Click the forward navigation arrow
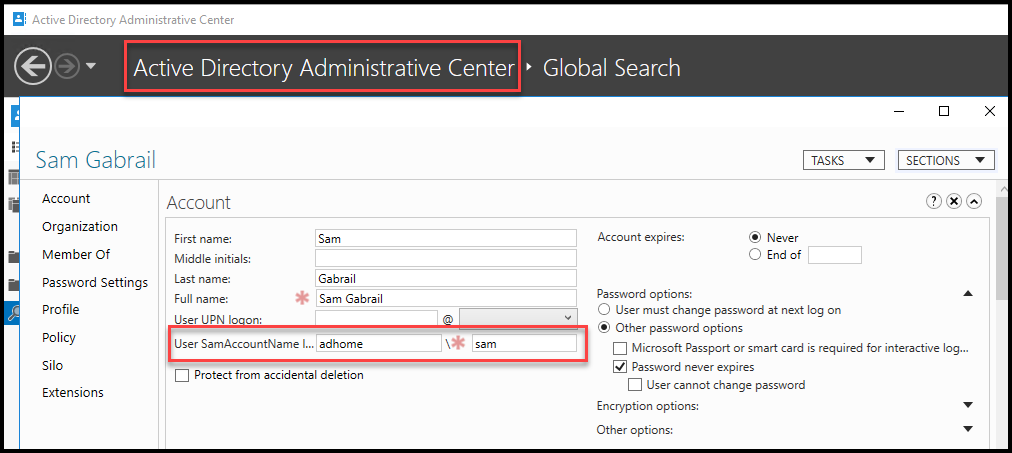Image resolution: width=1012 pixels, height=453 pixels. pyautogui.click(x=66, y=67)
